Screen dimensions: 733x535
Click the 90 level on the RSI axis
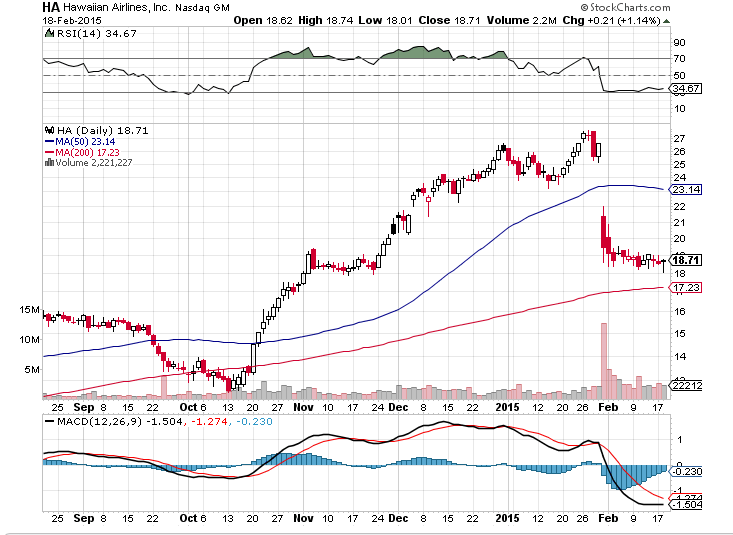coord(679,43)
